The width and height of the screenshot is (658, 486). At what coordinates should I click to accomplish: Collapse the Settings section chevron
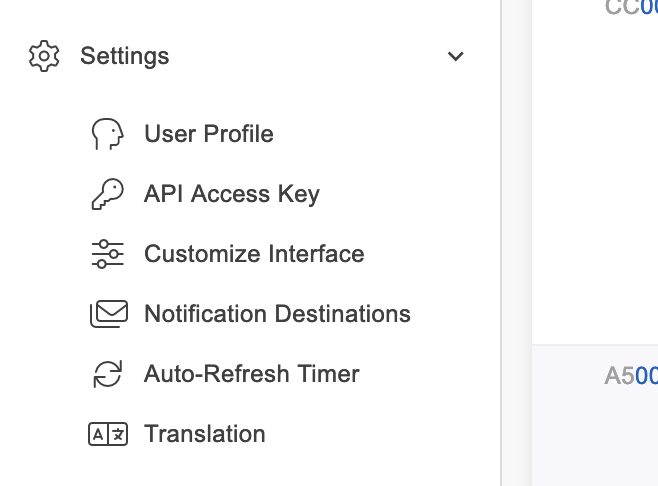pyautogui.click(x=456, y=56)
